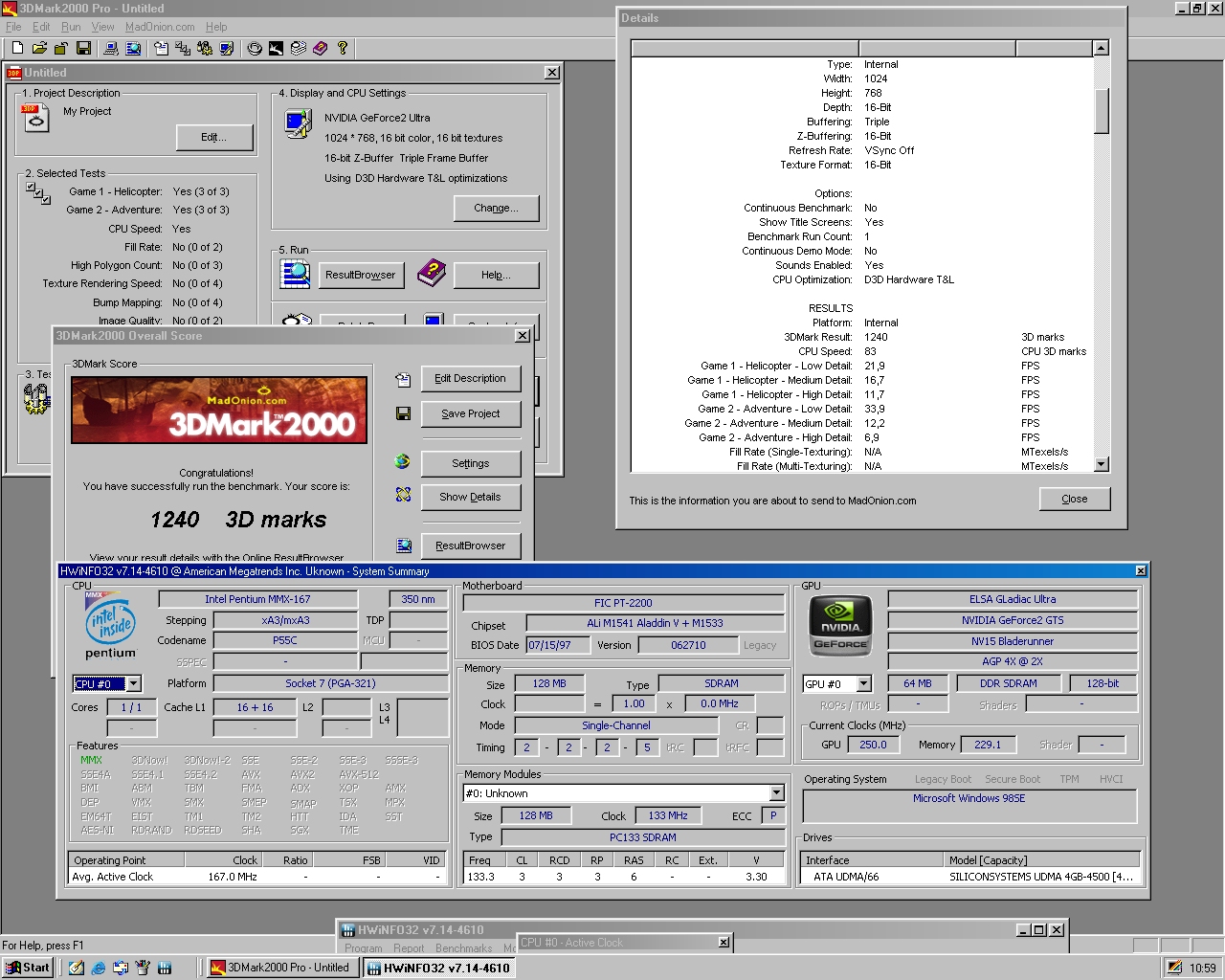This screenshot has height=980, width=1225.
Task: Click the ResultBrowser magnifier toolbar icon
Action: tap(133, 48)
